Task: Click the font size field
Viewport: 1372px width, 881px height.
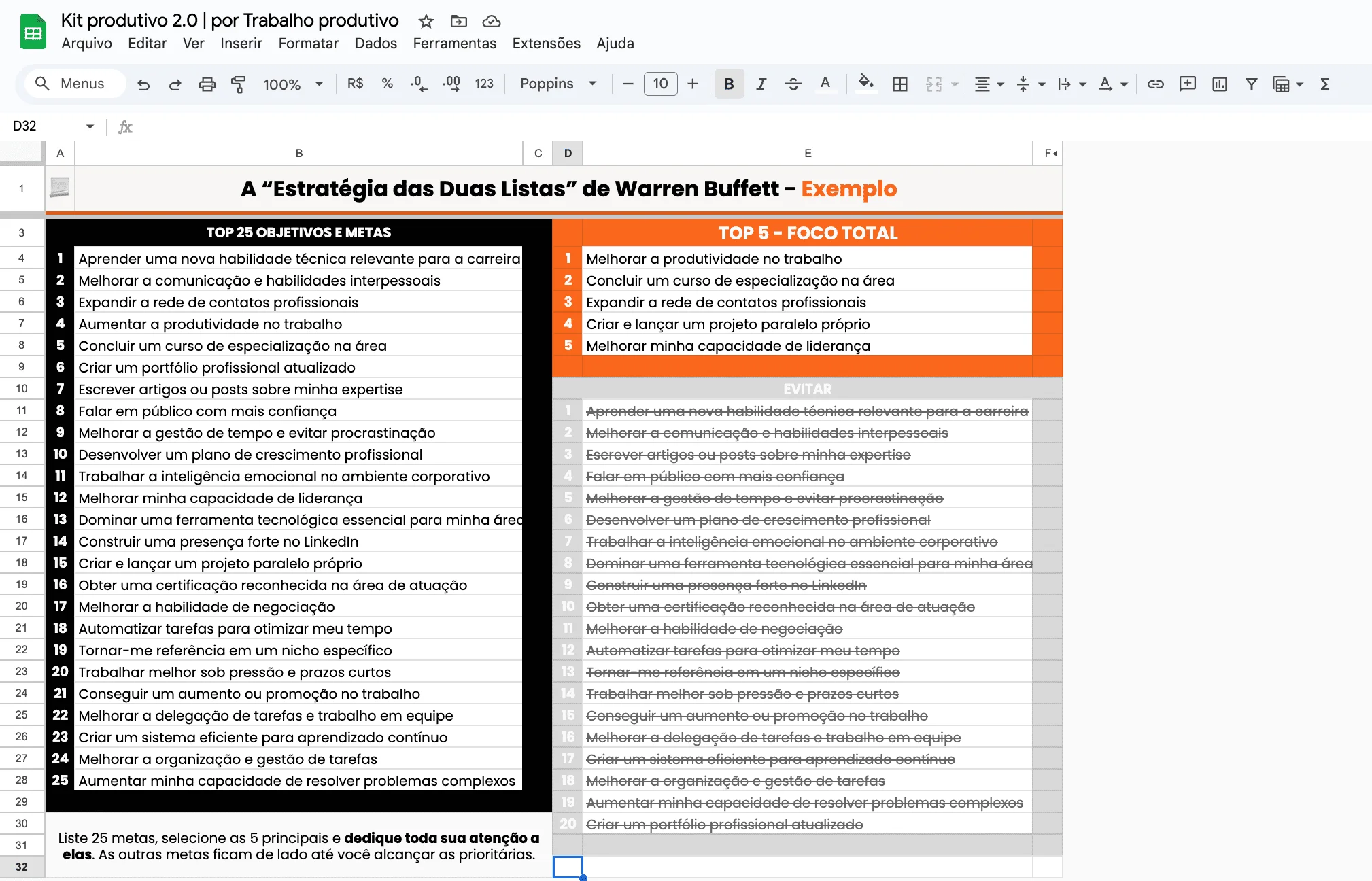Action: click(660, 84)
